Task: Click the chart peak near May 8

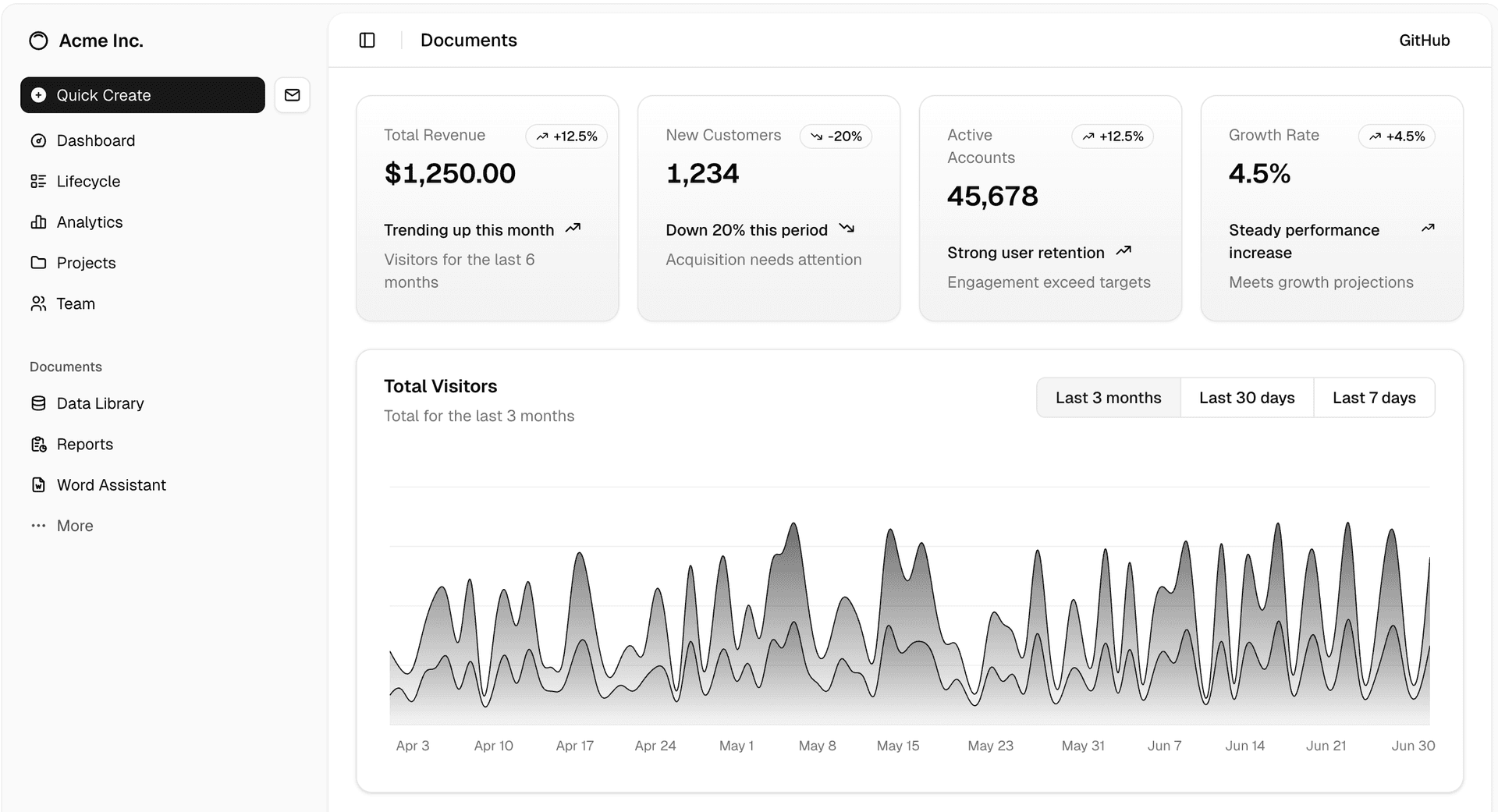Action: point(793,527)
